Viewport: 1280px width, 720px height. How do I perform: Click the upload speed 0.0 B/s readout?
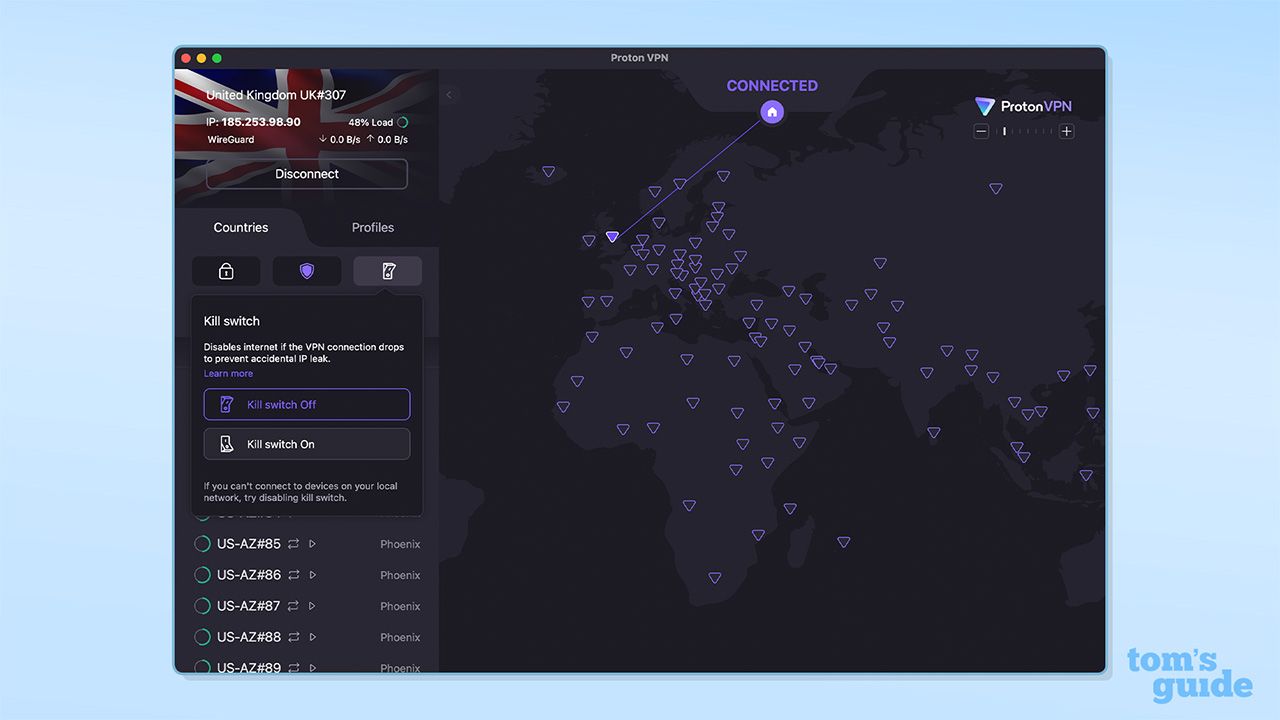click(x=386, y=140)
